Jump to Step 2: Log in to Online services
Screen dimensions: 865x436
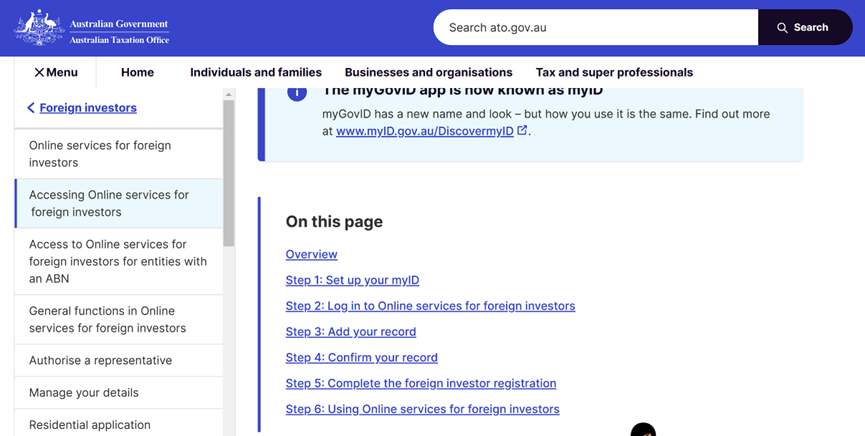(430, 306)
